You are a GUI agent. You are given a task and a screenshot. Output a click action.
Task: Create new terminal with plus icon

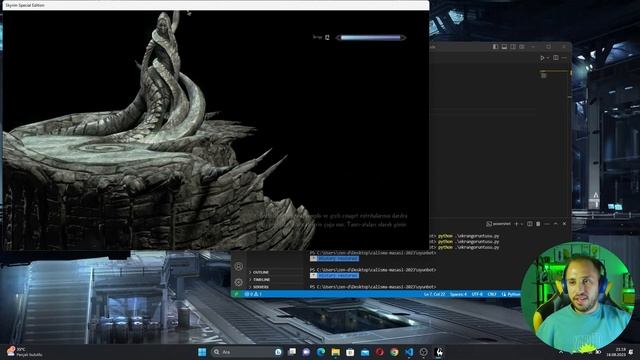[516, 224]
